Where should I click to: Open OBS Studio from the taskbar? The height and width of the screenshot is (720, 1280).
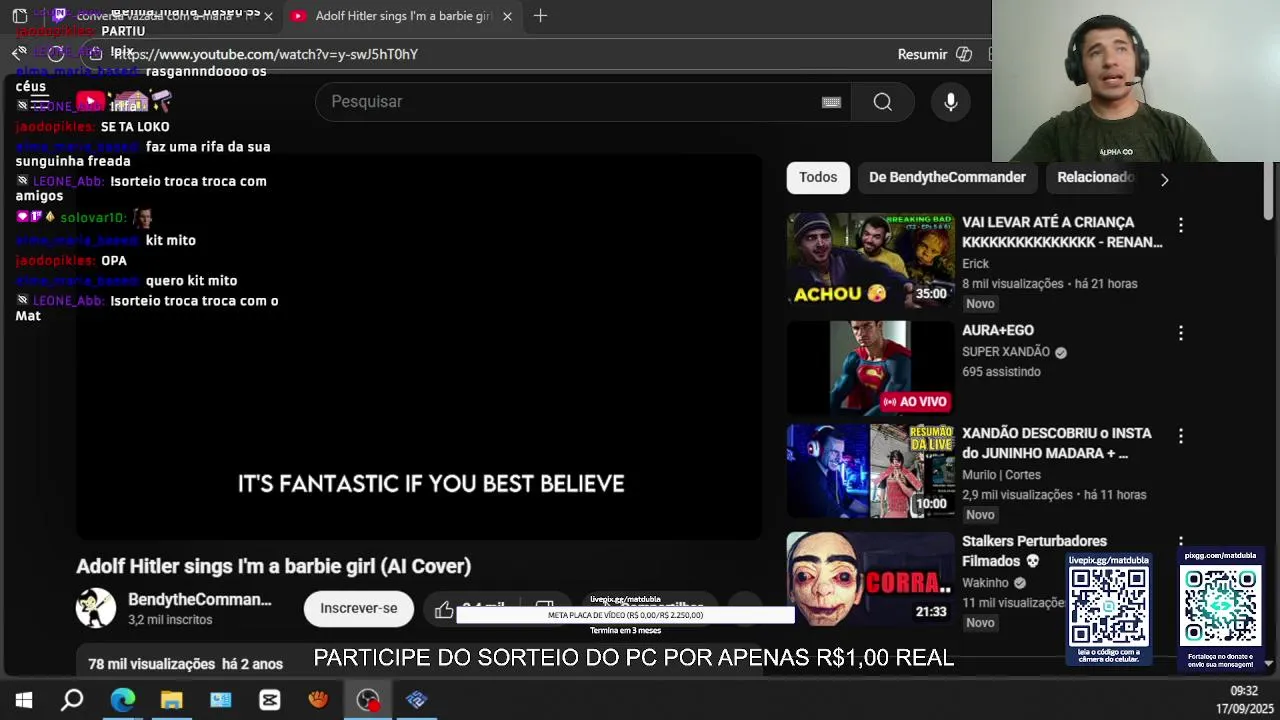[x=368, y=700]
